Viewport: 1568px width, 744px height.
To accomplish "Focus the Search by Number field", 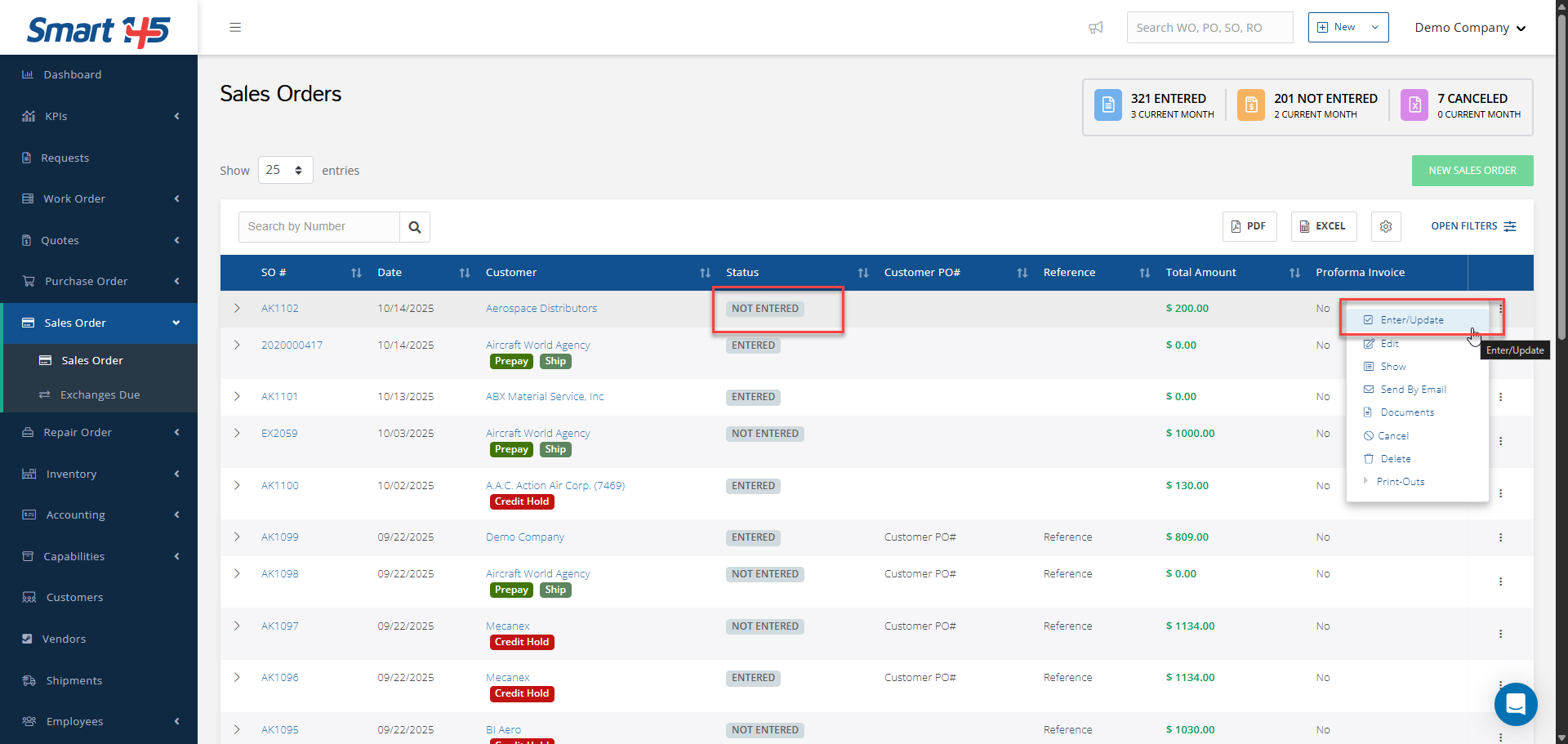I will click(x=319, y=227).
